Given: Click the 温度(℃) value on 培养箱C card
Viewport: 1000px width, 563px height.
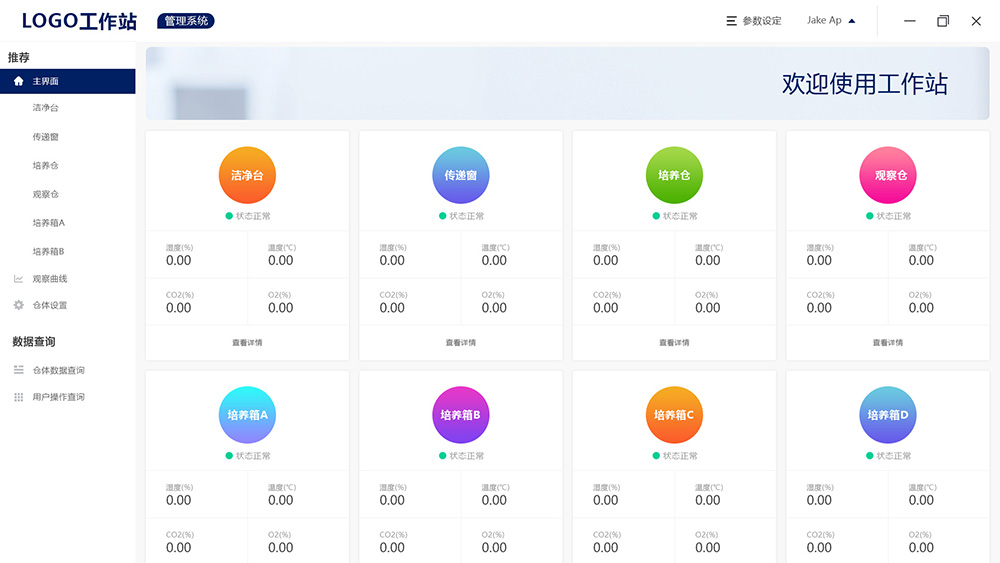Looking at the screenshot, I should pos(708,500).
